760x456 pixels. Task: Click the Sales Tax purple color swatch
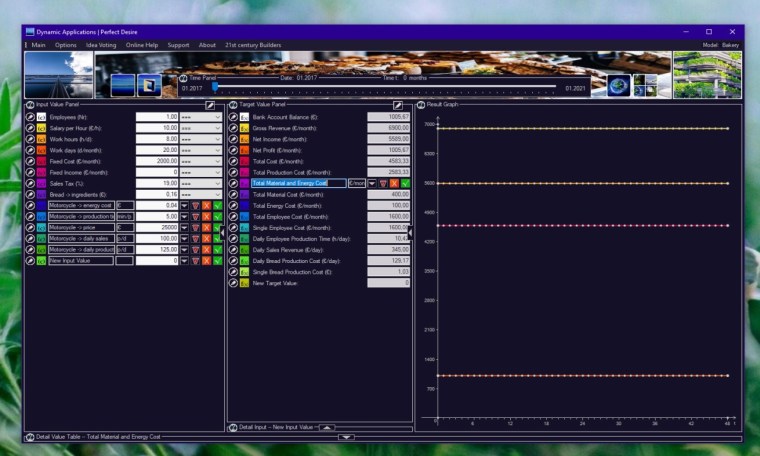tap(42, 183)
